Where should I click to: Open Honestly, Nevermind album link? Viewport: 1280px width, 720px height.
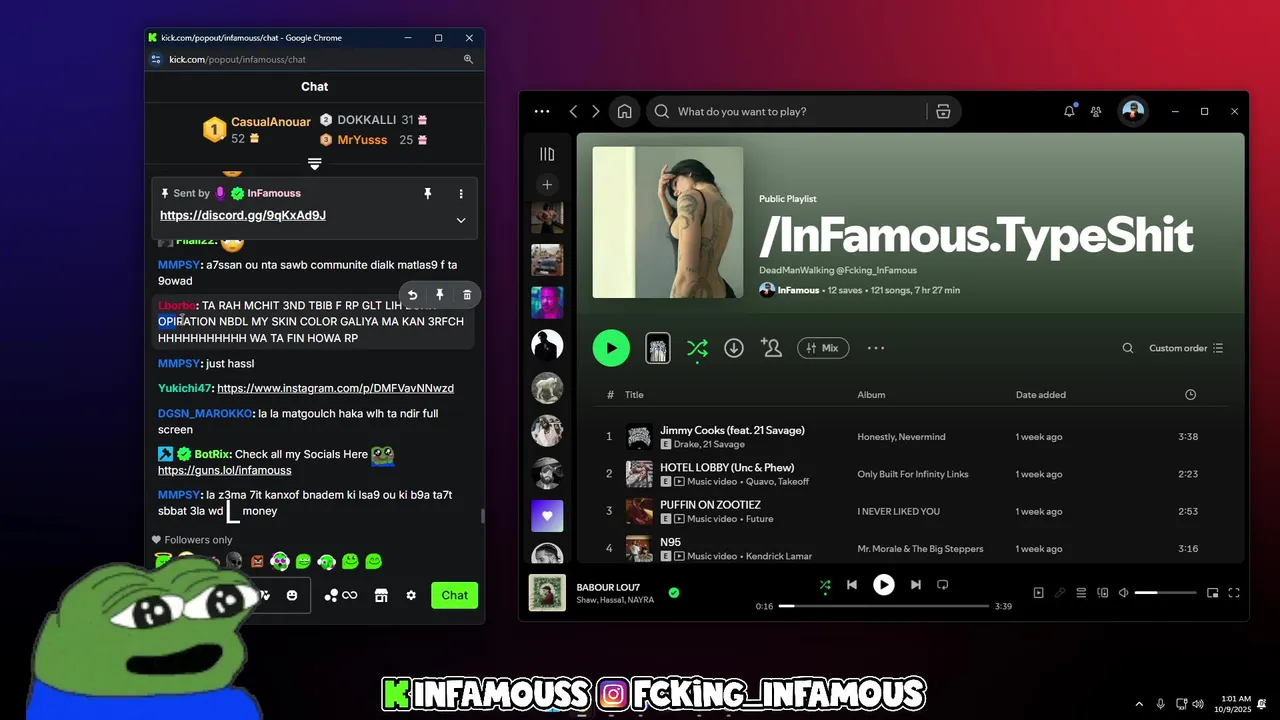[901, 437]
